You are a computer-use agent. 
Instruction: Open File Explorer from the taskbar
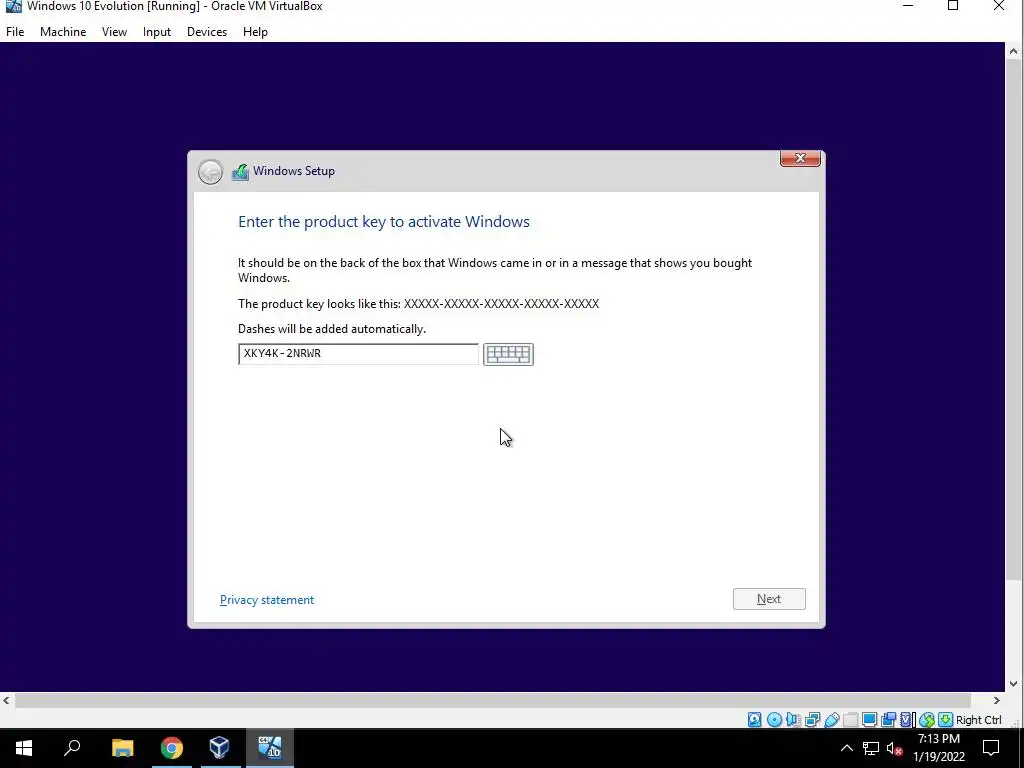pos(122,748)
